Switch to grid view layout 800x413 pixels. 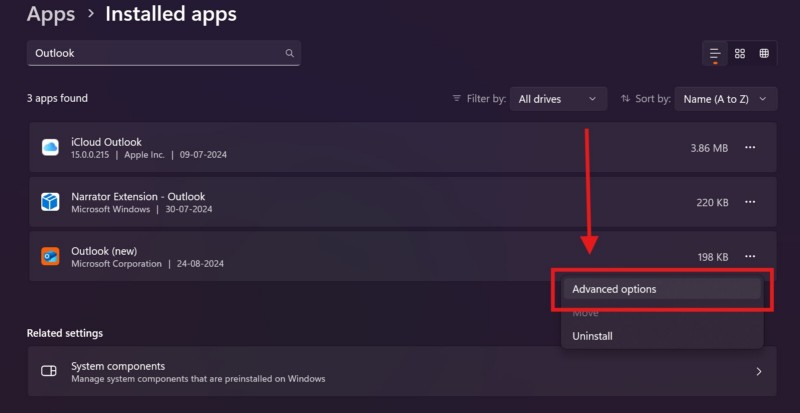pyautogui.click(x=740, y=53)
